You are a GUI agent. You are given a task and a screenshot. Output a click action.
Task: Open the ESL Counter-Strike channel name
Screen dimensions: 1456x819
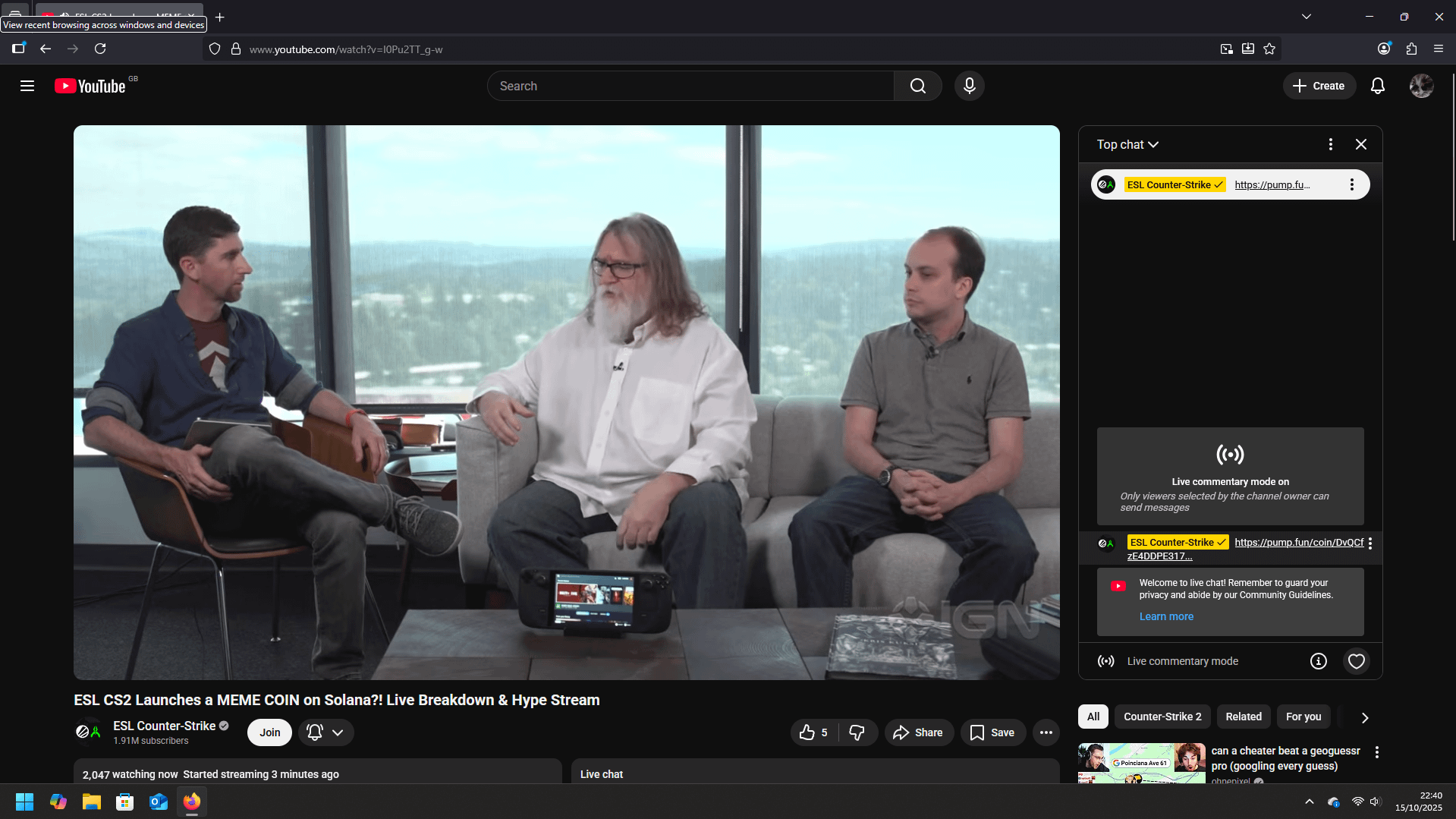165,726
